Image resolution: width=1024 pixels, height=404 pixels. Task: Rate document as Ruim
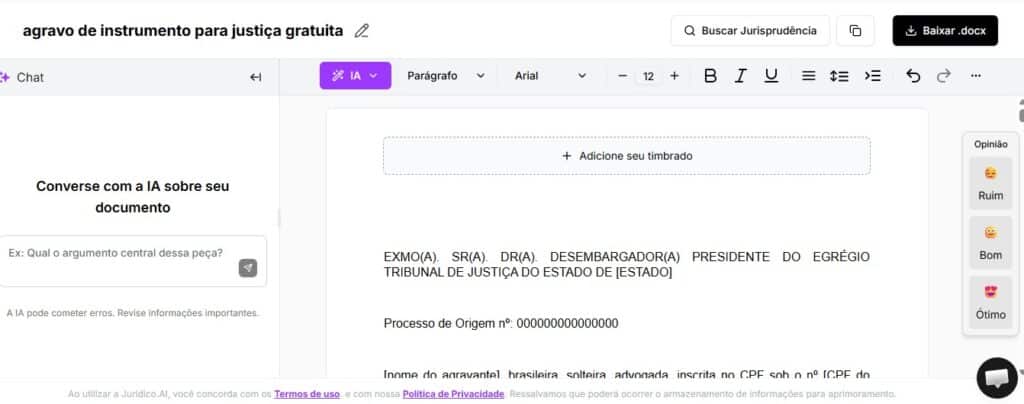pos(990,183)
